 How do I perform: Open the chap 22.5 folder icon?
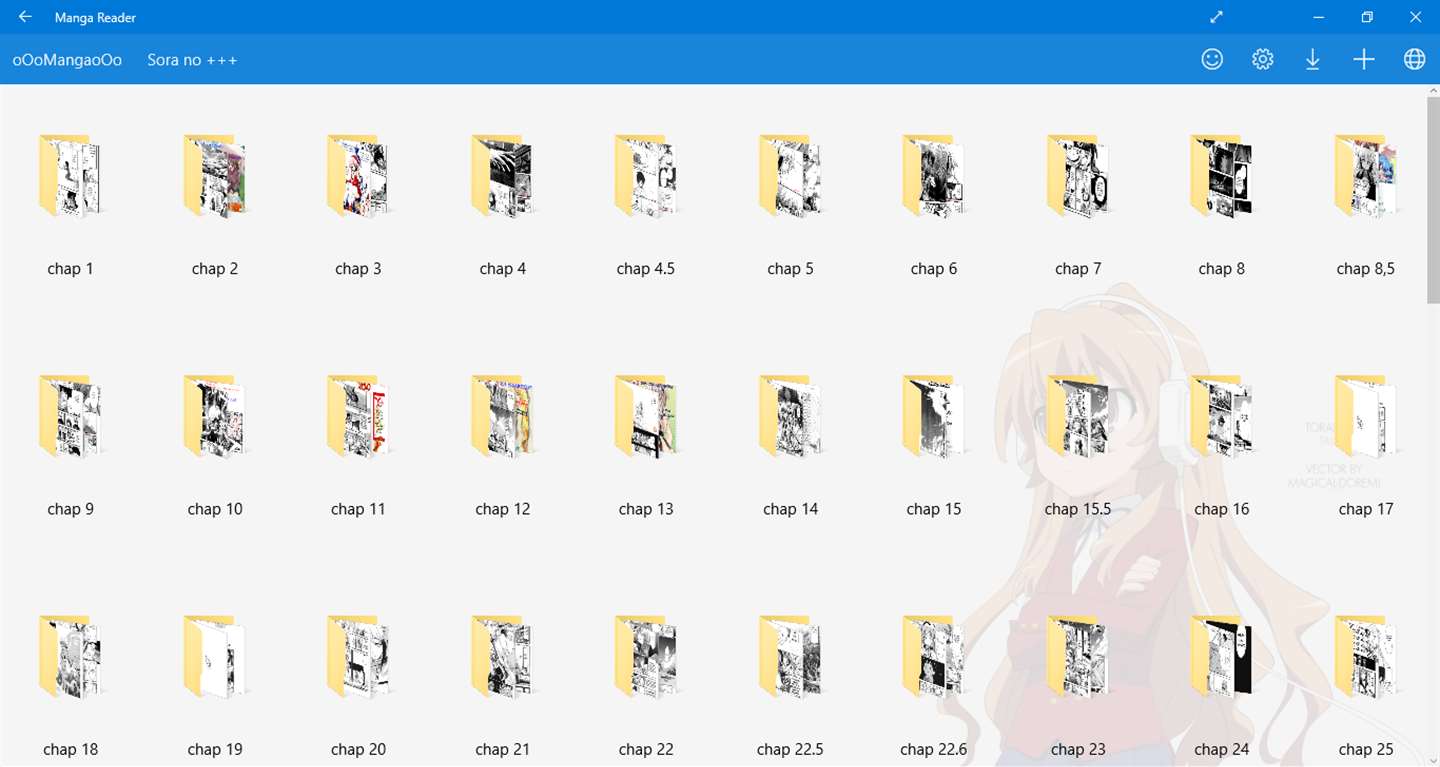tap(791, 657)
